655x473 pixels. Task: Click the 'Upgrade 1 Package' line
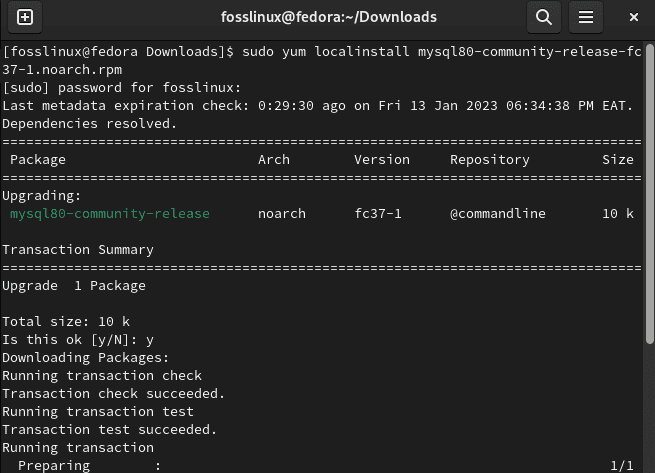74,286
